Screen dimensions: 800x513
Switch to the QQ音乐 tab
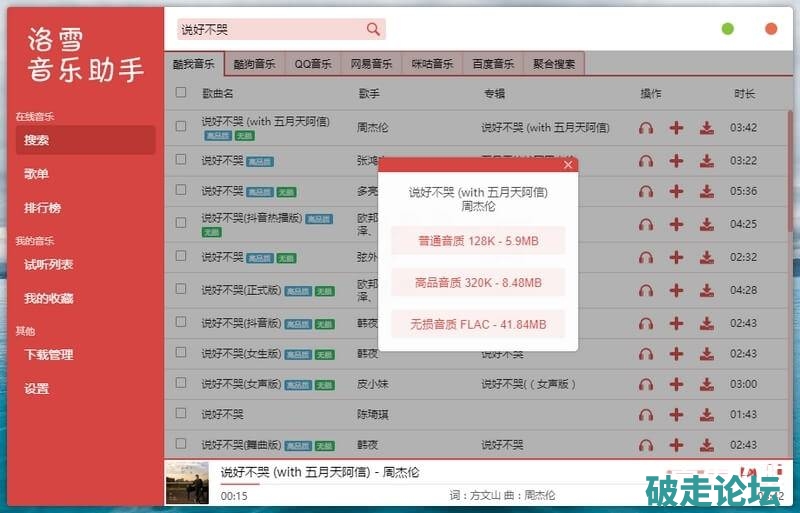click(313, 64)
